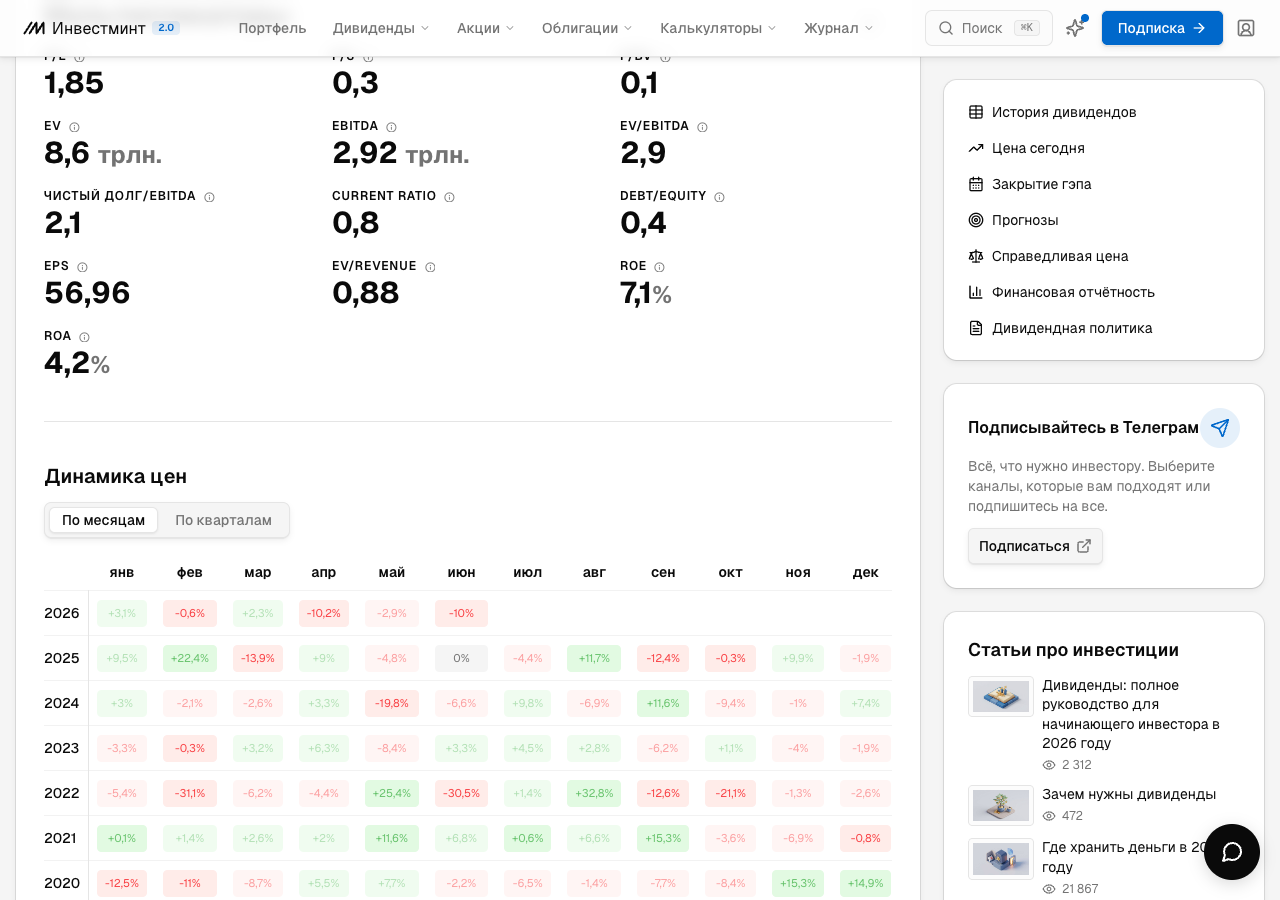Image resolution: width=1280 pixels, height=900 pixels.
Task: Click the 2022 июн cell -30,5%
Action: click(461, 793)
